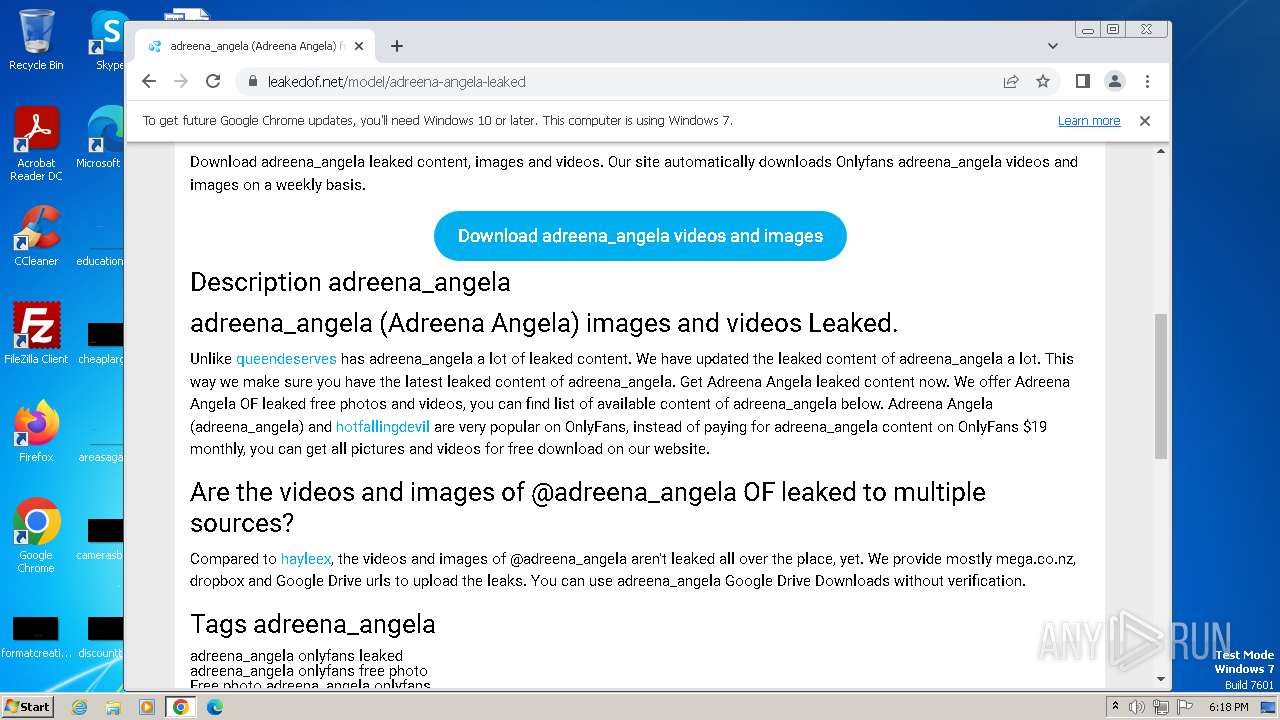This screenshot has height=720, width=1280.
Task: Open the Skype desktop shortcut
Action: pos(108,40)
